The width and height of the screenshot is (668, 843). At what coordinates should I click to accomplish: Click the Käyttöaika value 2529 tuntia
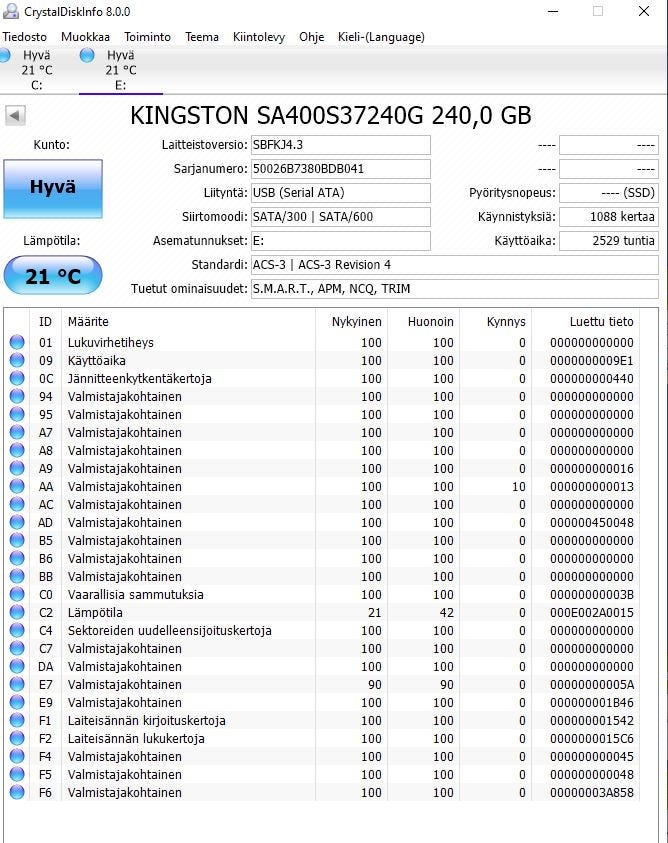pos(609,241)
